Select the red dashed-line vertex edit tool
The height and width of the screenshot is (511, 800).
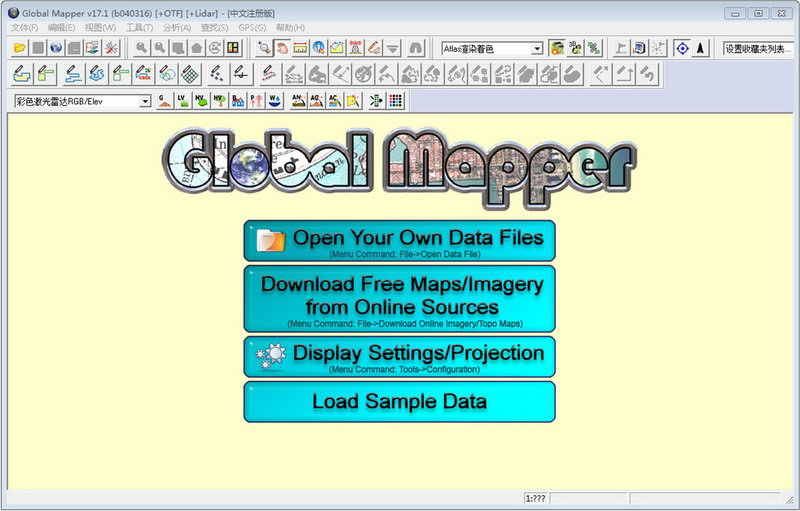pos(268,74)
